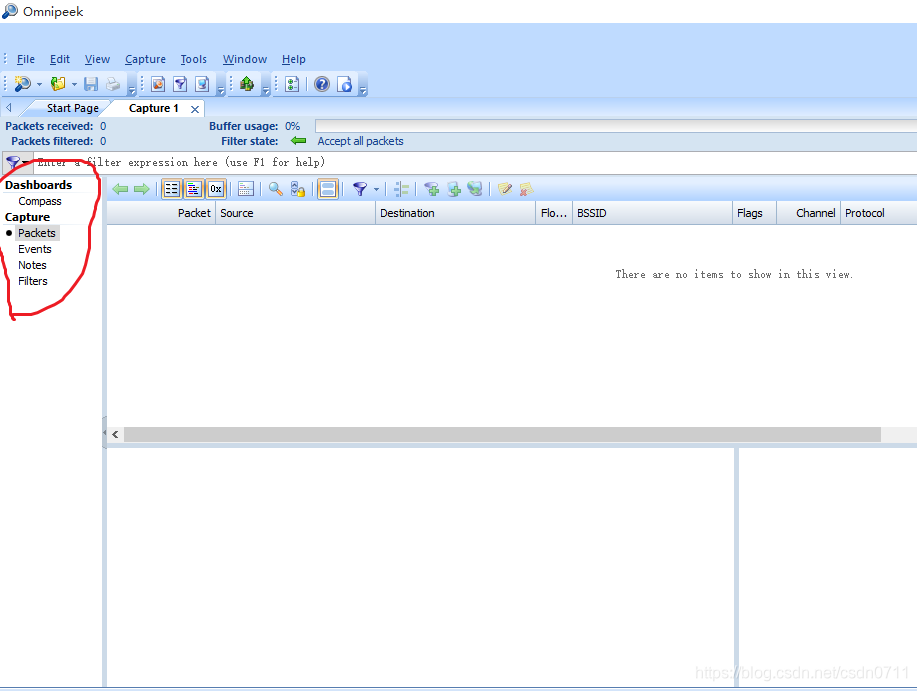Viewport: 917px width, 691px height.
Task: Open the Tools menu
Action: pyautogui.click(x=194, y=59)
